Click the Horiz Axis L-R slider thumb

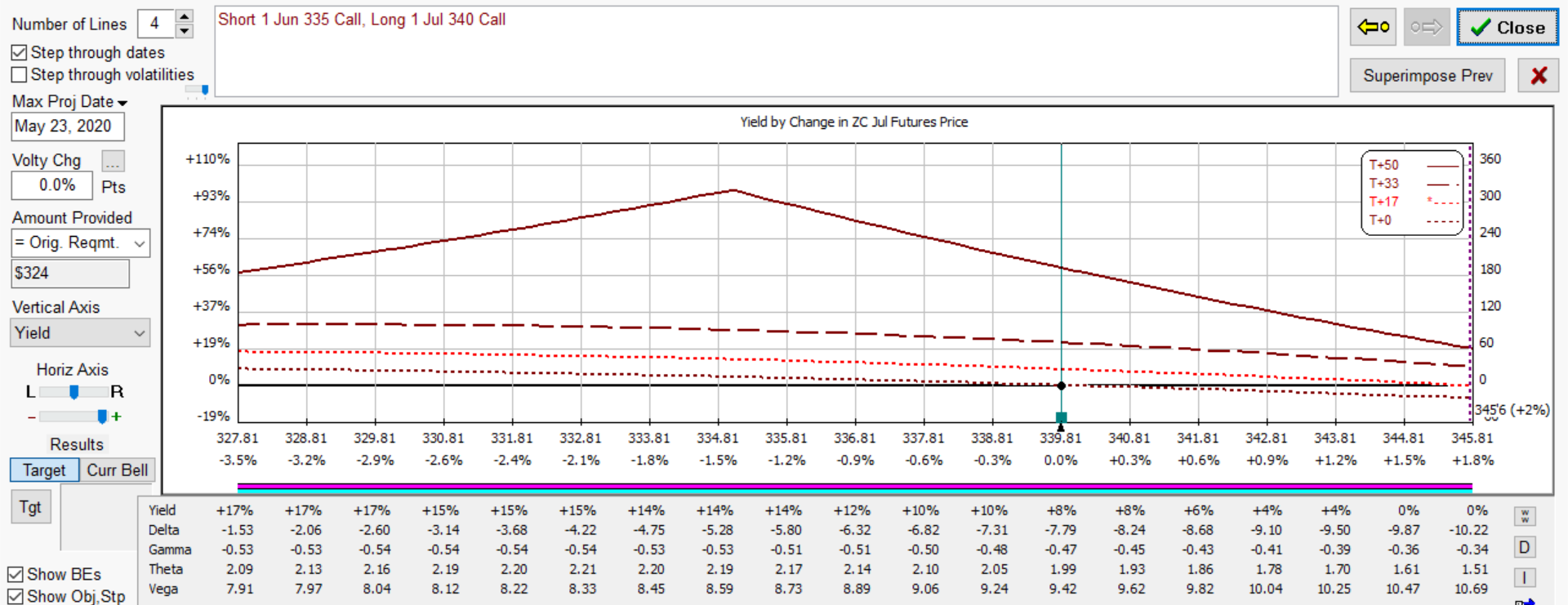(x=74, y=393)
